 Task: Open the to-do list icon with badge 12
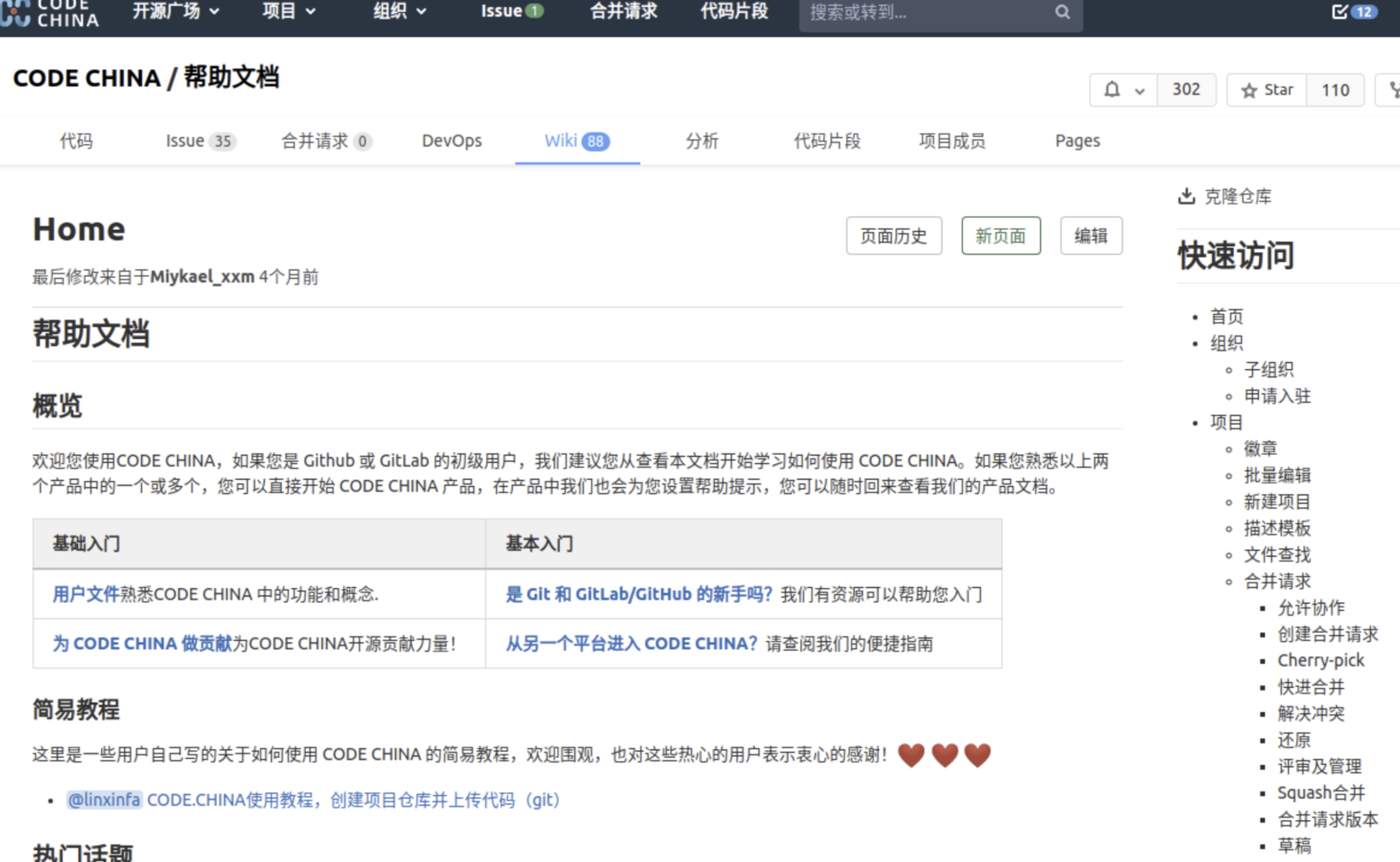pyautogui.click(x=1339, y=12)
